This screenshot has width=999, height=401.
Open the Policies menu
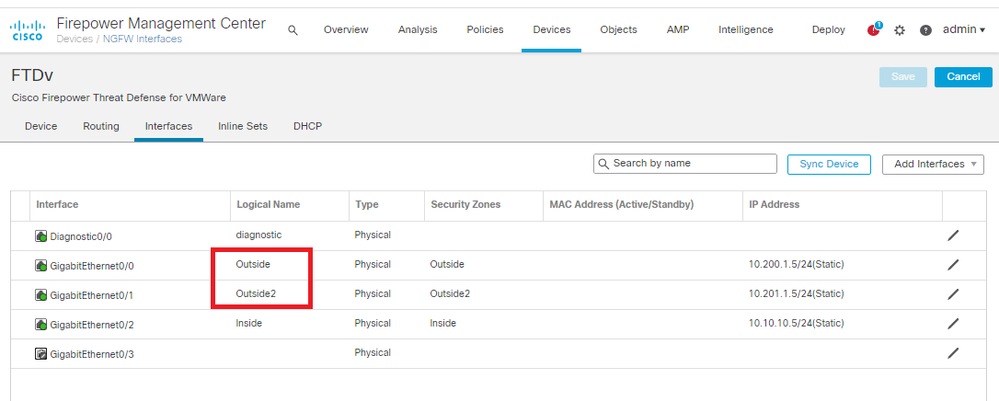coord(485,30)
